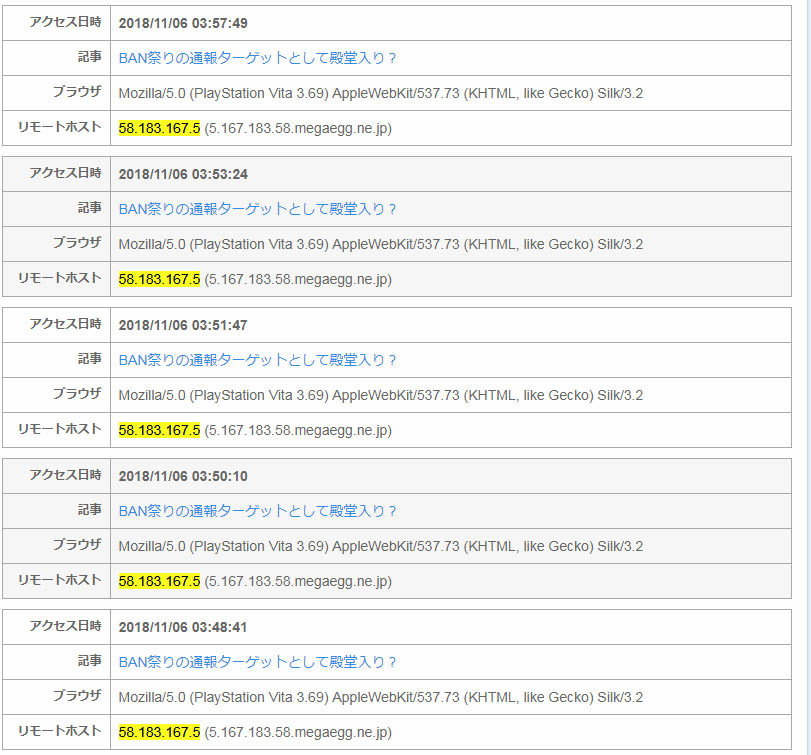The image size is (811, 755).
Task: Select access time 2018/11/06 03:53:24
Action: tap(183, 174)
